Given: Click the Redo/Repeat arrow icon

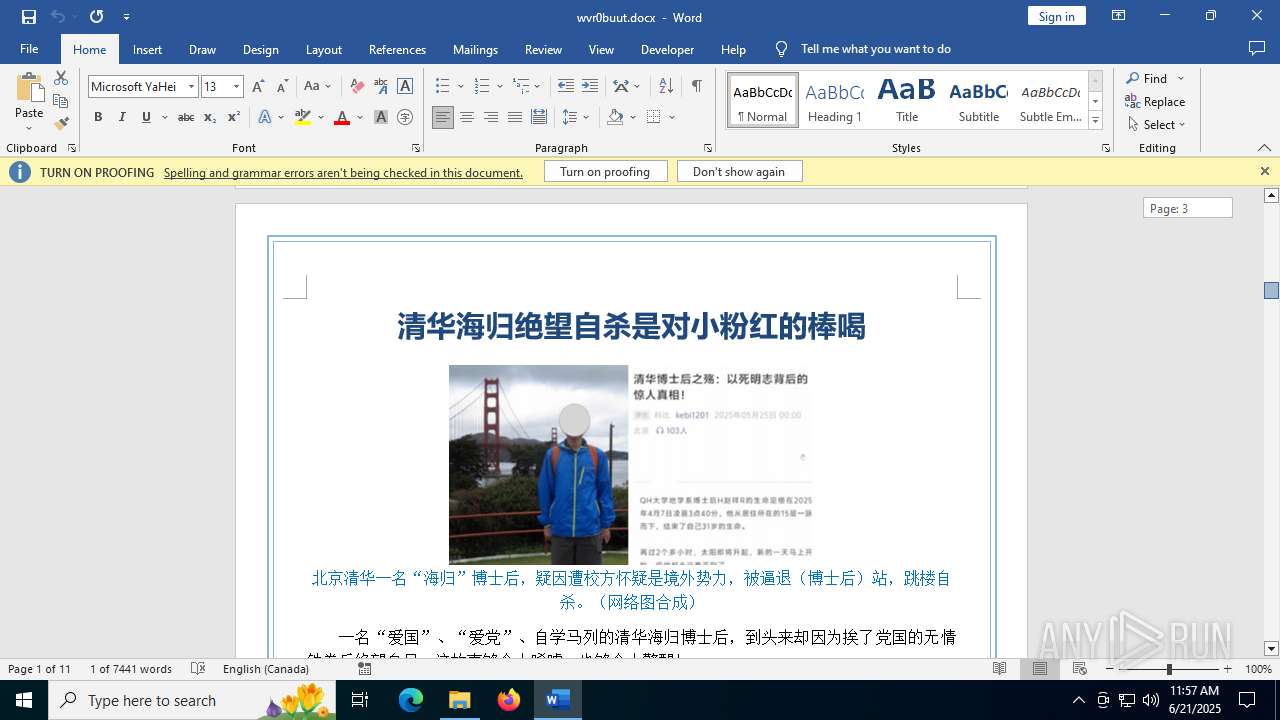Looking at the screenshot, I should [x=96, y=17].
